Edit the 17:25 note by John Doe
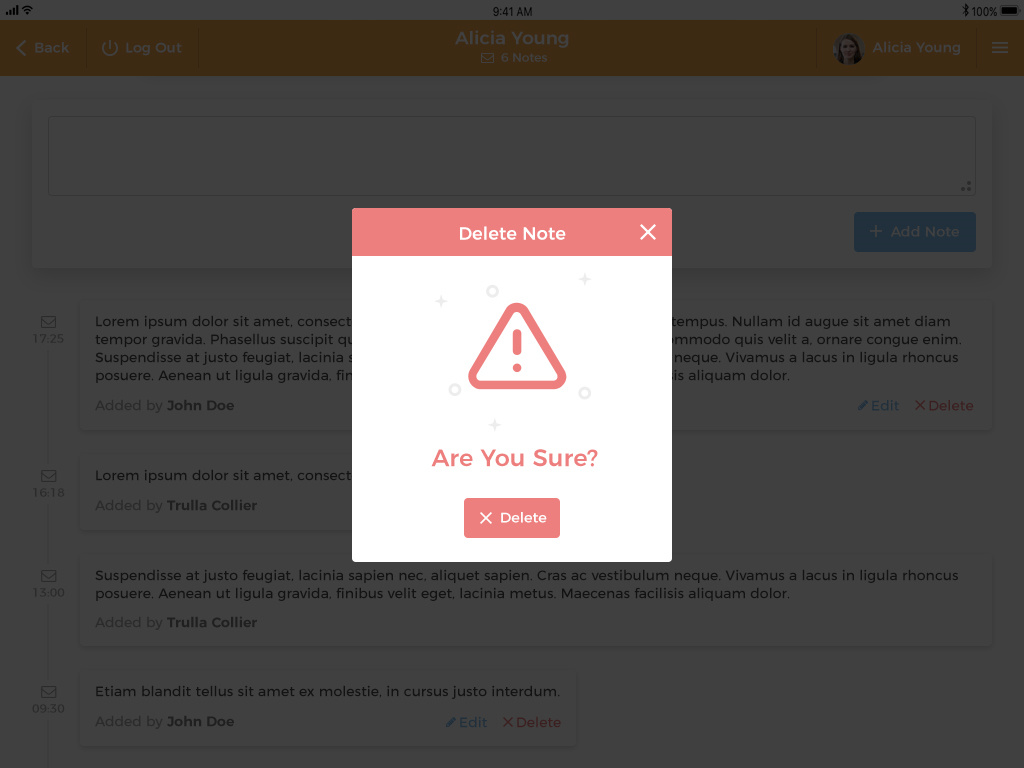Screen dimensions: 1024x768 tap(878, 406)
